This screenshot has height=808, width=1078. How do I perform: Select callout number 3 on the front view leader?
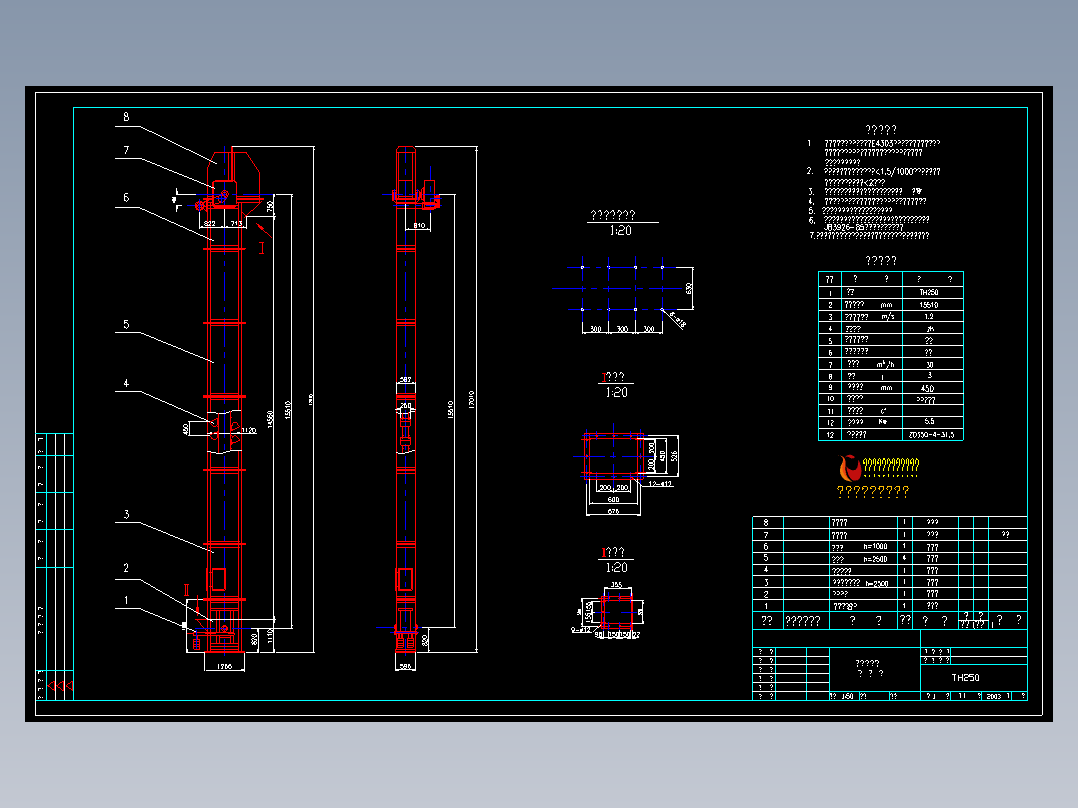tap(126, 514)
